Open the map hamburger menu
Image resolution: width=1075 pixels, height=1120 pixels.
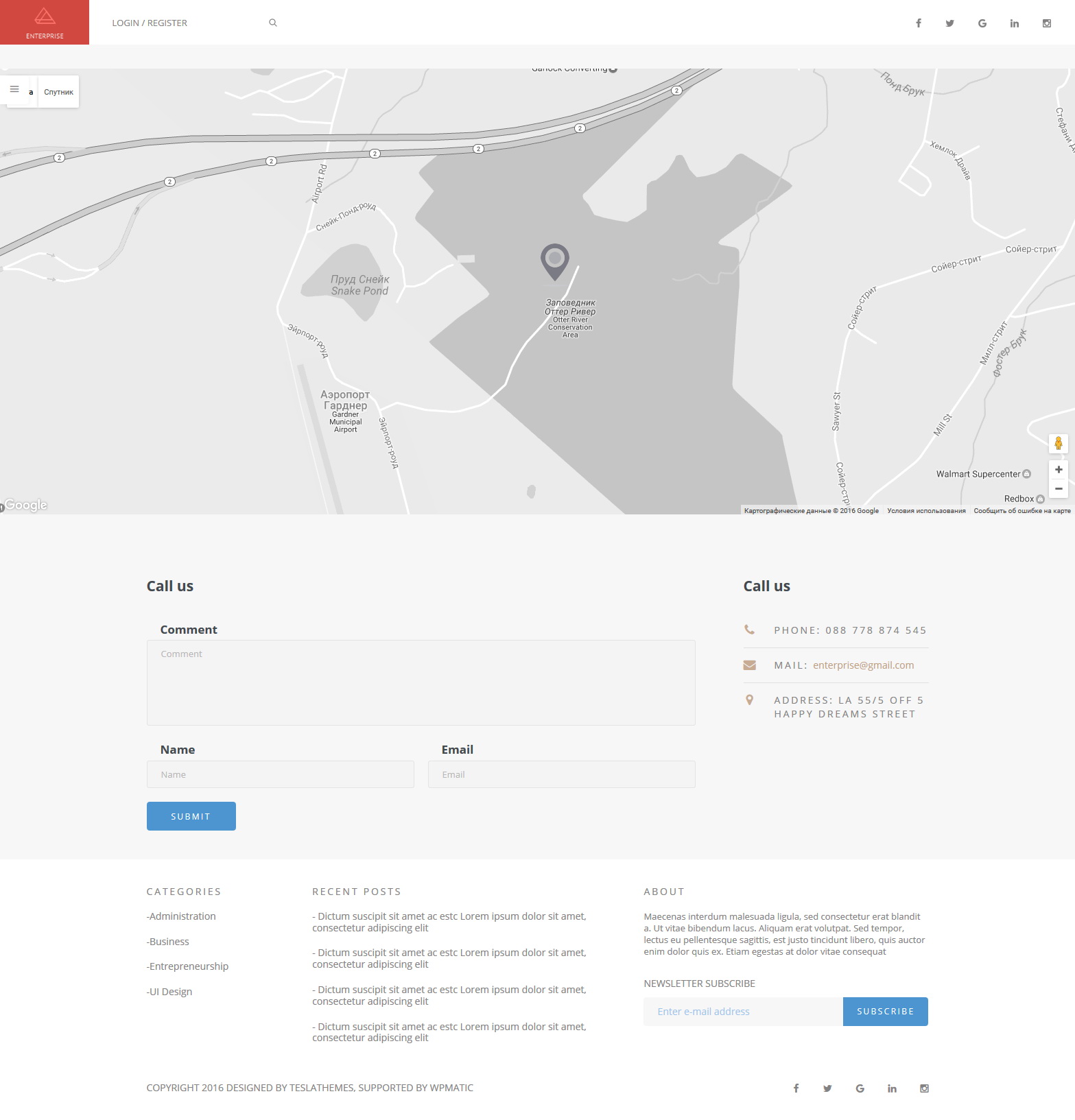click(x=14, y=89)
